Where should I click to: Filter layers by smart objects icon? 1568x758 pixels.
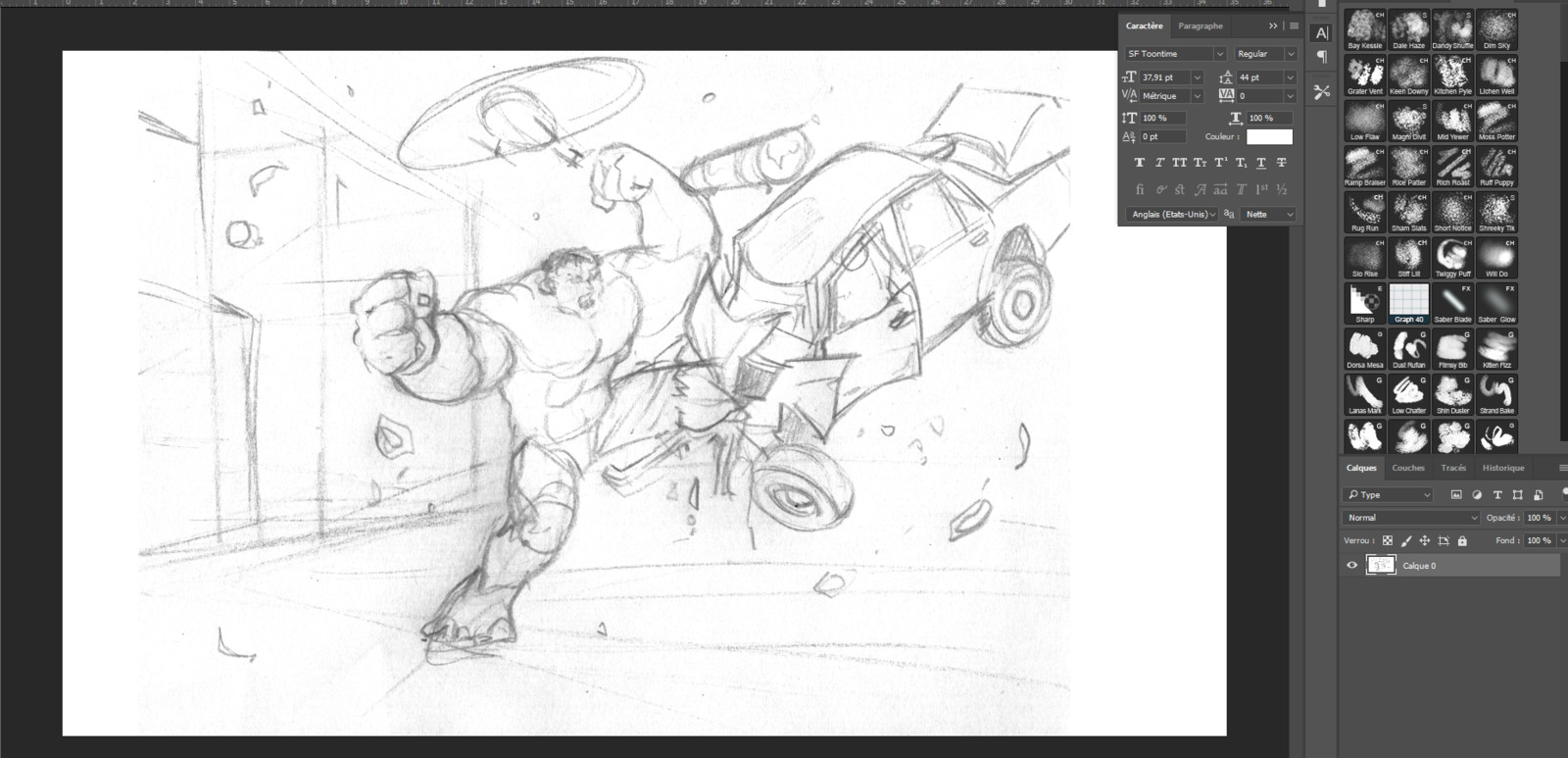pyautogui.click(x=1539, y=494)
